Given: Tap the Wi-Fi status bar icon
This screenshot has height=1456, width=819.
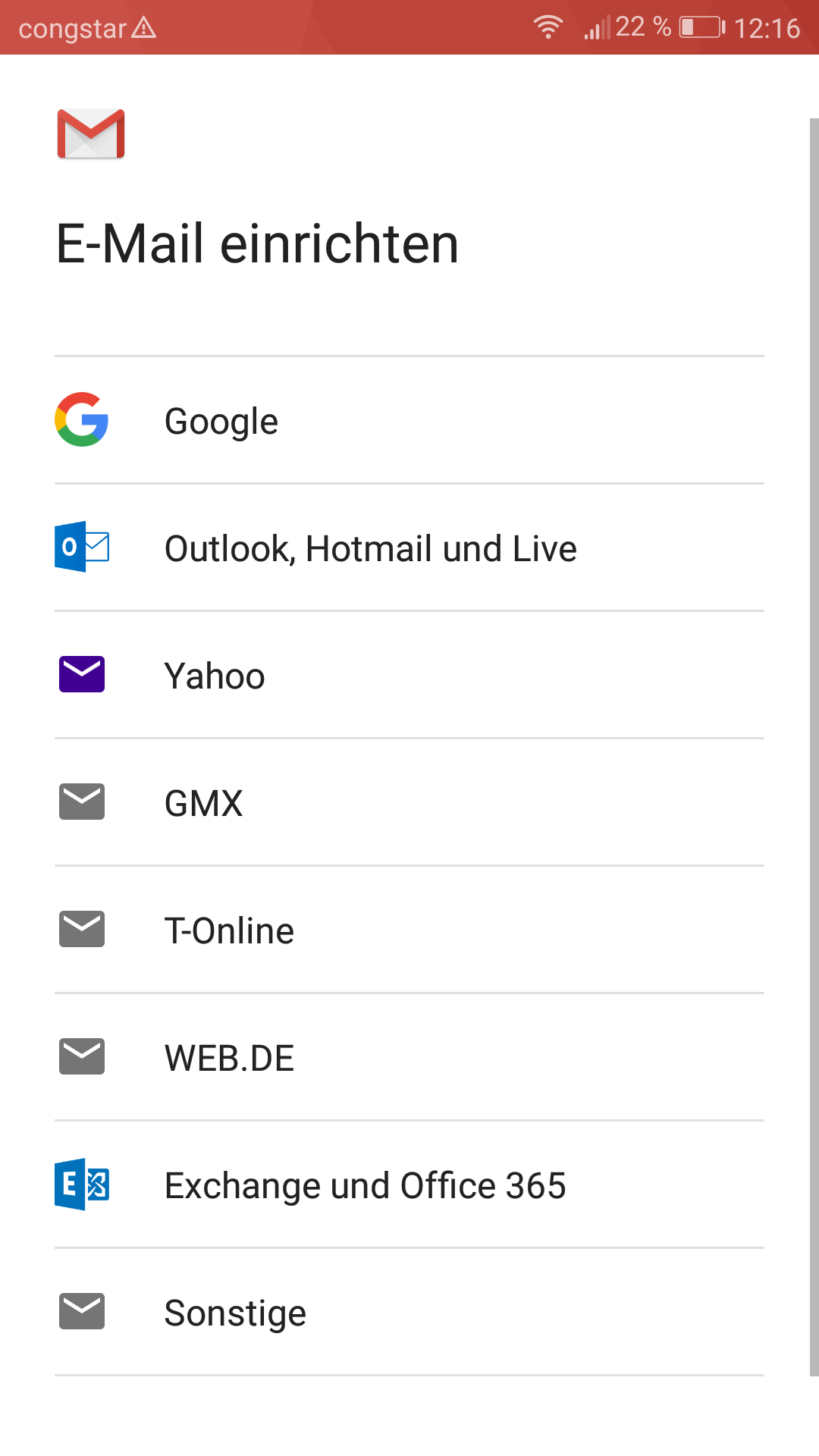Looking at the screenshot, I should (548, 27).
